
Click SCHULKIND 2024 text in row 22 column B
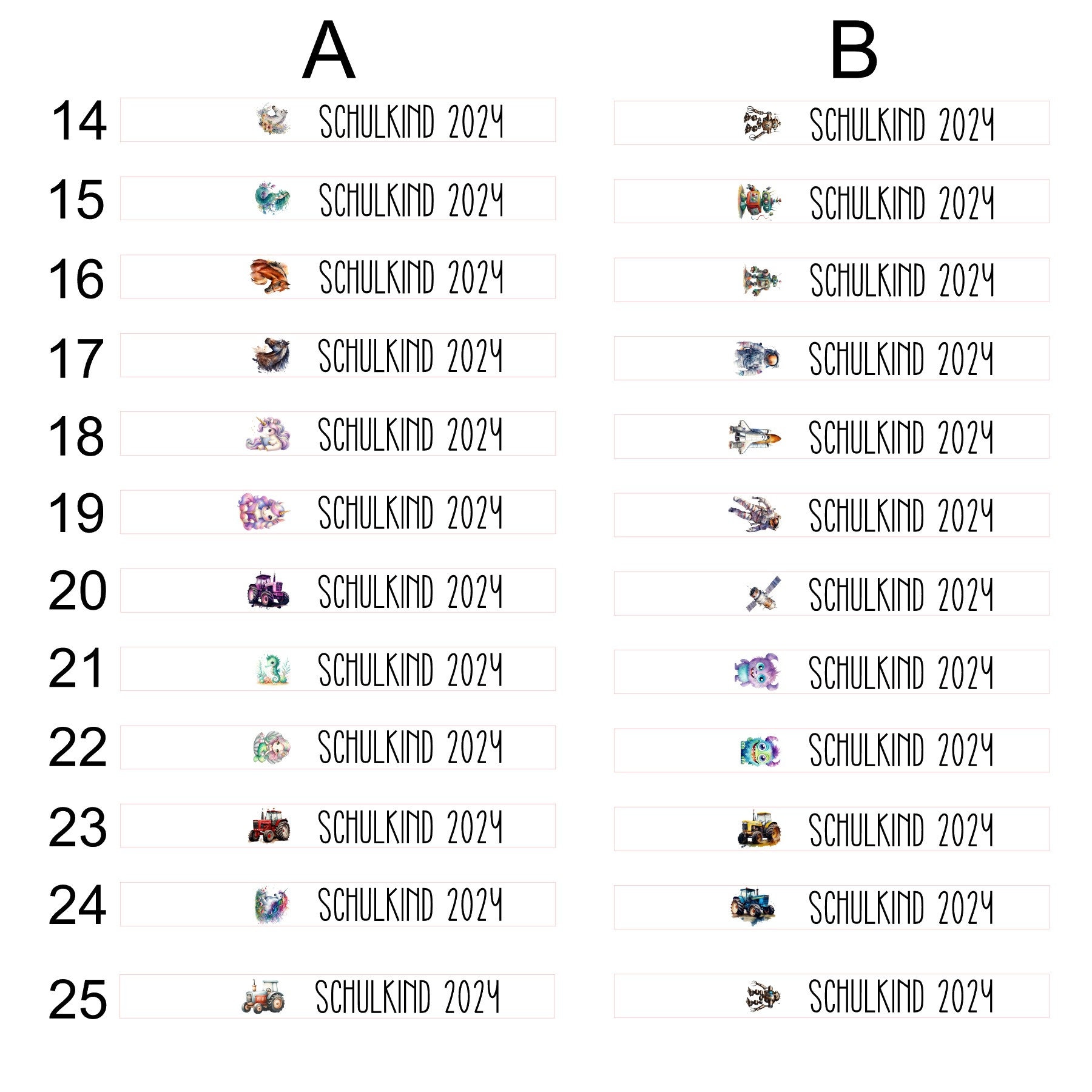pos(902,750)
